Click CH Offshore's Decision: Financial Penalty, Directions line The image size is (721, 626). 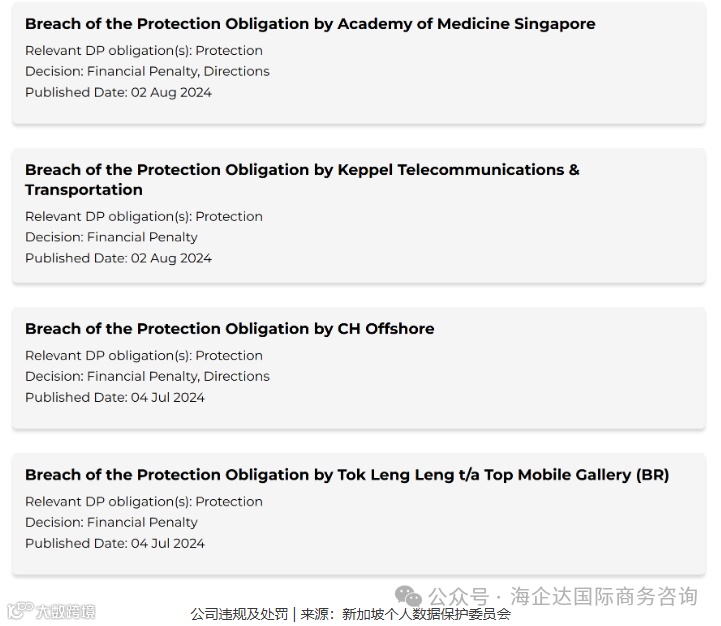(x=147, y=376)
